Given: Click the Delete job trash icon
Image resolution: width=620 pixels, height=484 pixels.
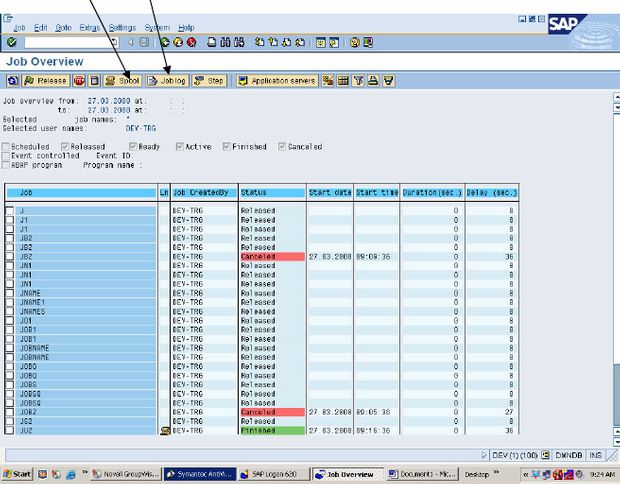Looking at the screenshot, I should pos(95,81).
